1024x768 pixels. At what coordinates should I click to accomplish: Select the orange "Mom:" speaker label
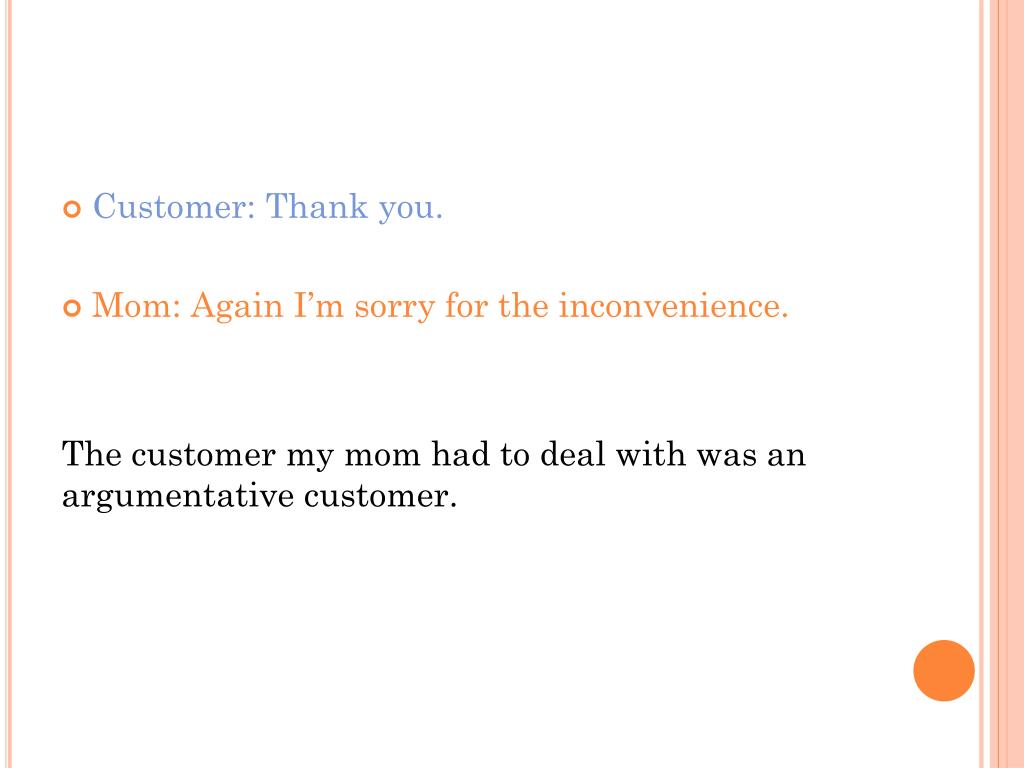(136, 305)
